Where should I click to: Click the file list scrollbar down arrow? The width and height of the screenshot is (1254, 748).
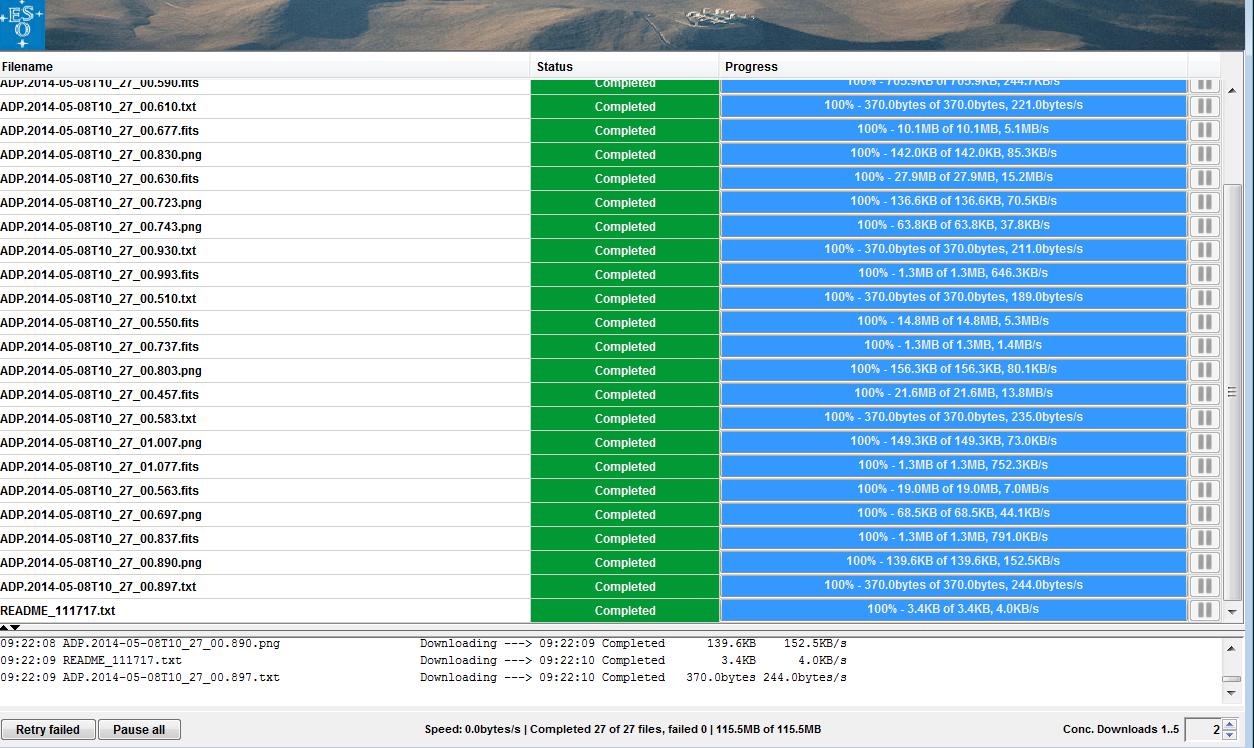tap(1232, 612)
